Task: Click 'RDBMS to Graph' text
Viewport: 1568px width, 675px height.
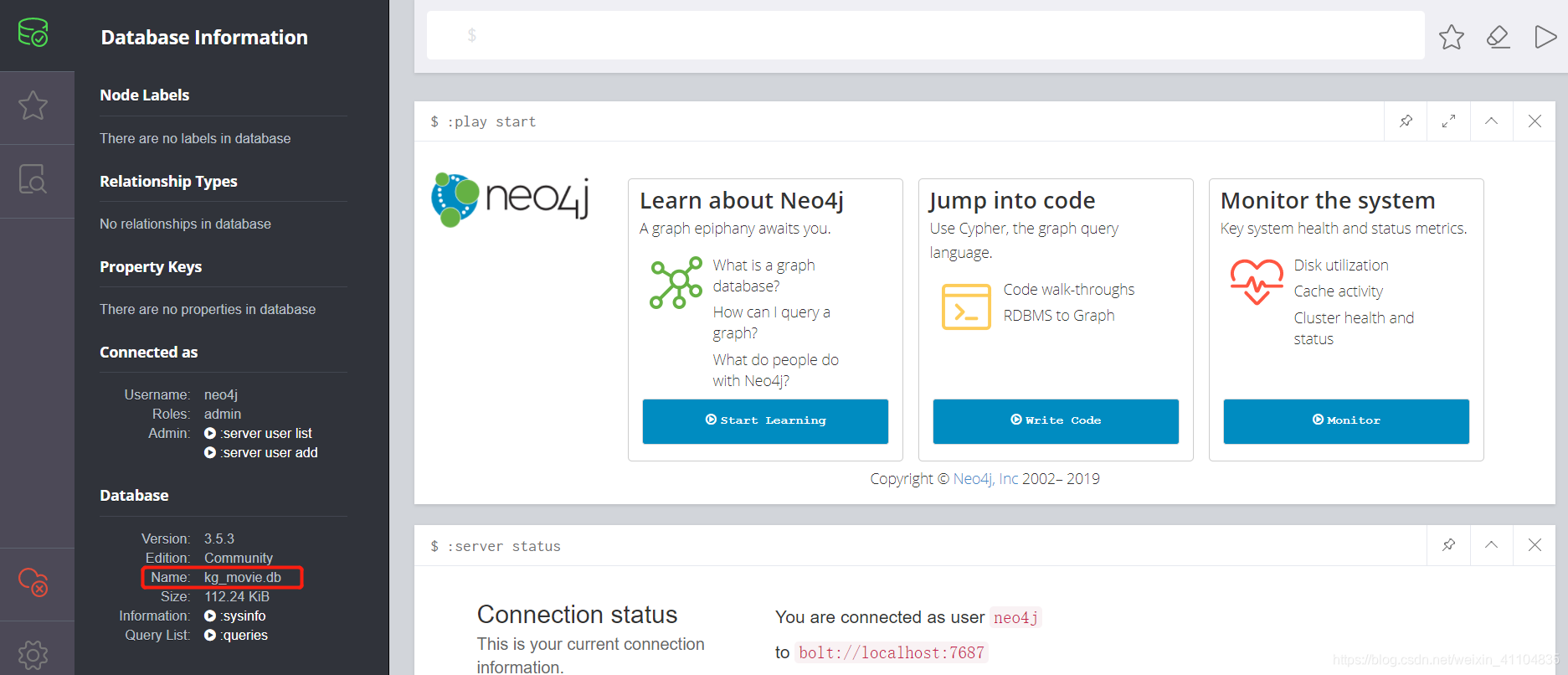Action: pyautogui.click(x=1059, y=315)
